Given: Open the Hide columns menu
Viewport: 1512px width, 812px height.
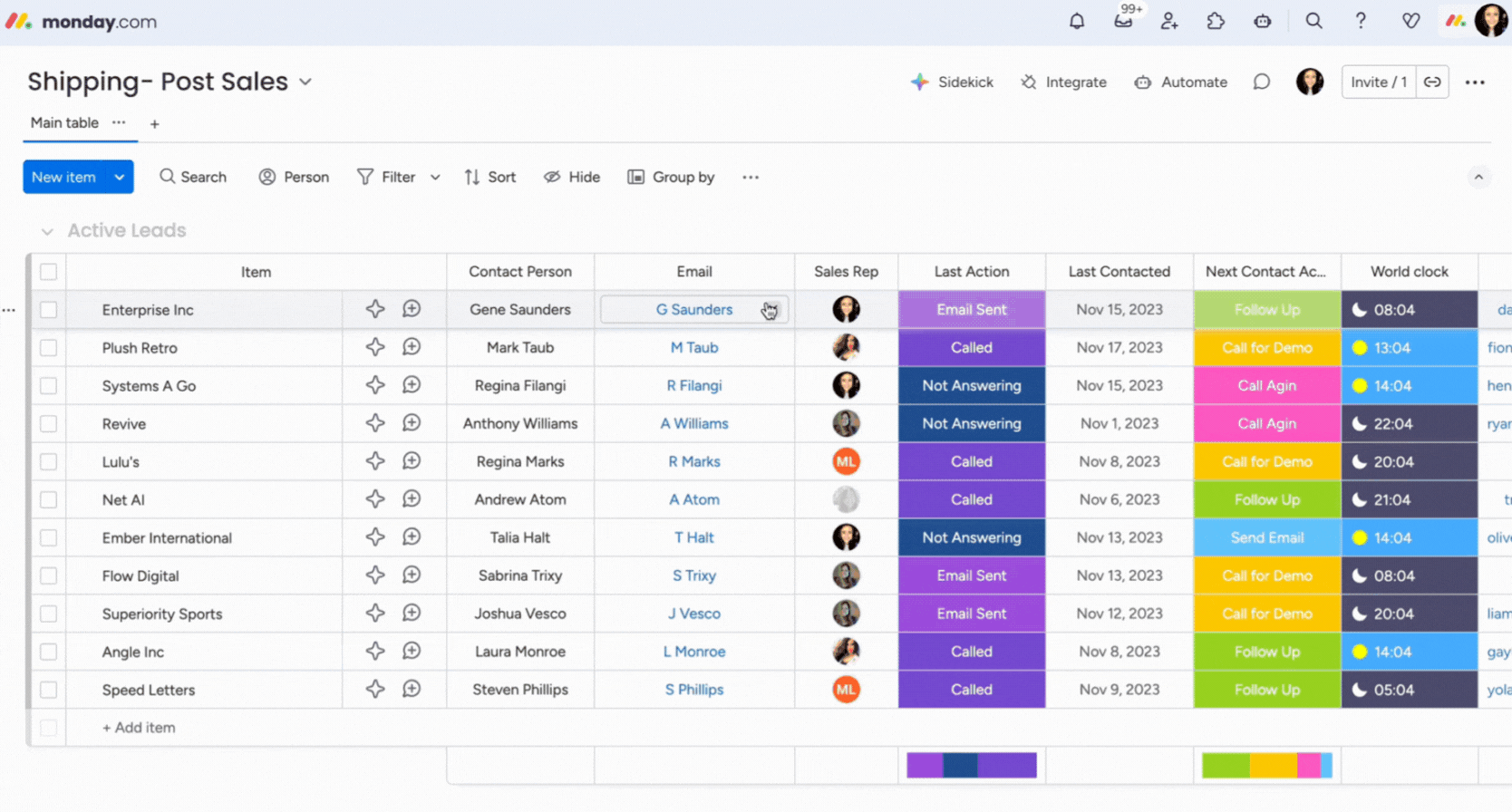Looking at the screenshot, I should point(572,178).
